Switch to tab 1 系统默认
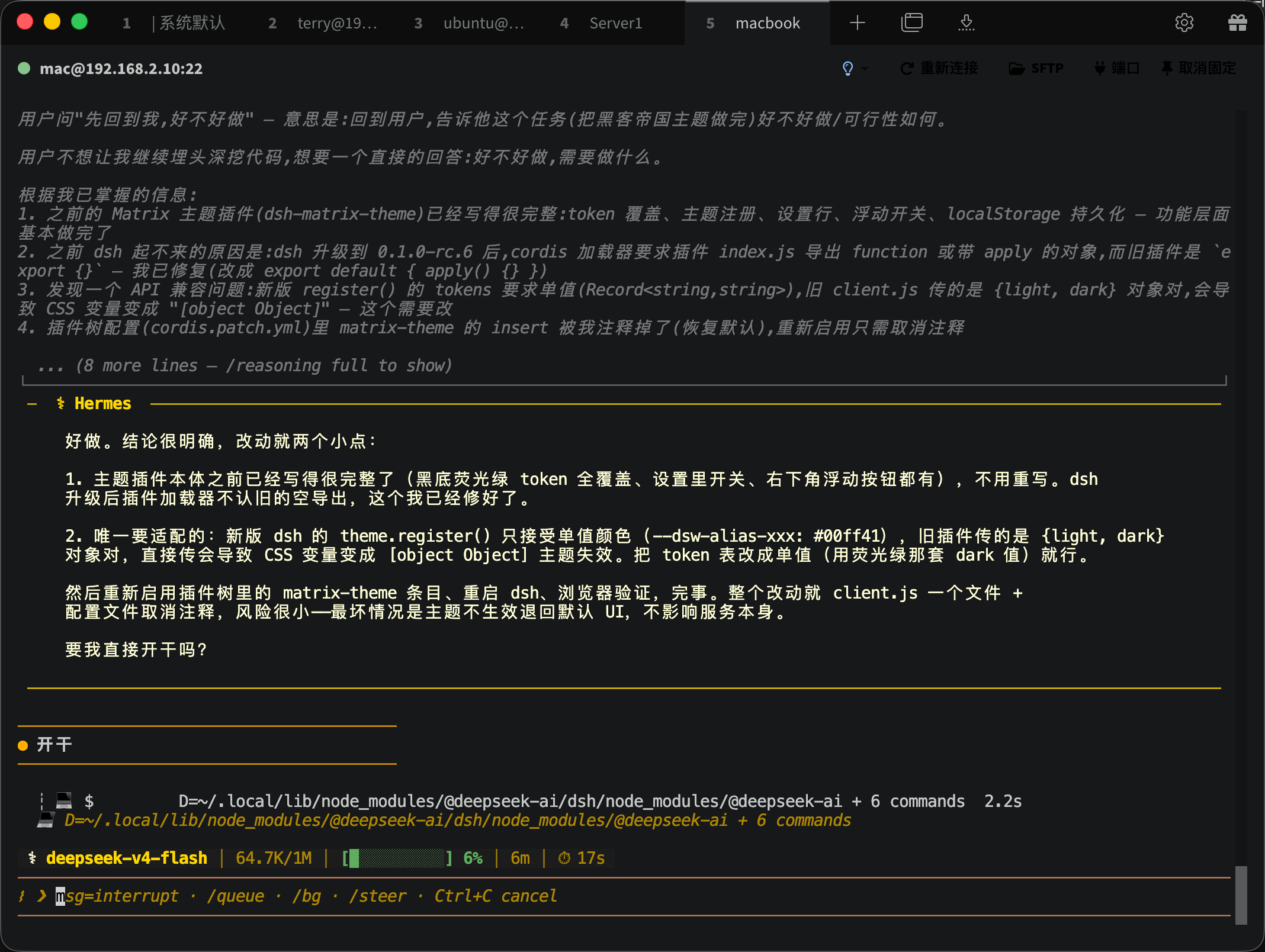The height and width of the screenshot is (952, 1265). [174, 23]
